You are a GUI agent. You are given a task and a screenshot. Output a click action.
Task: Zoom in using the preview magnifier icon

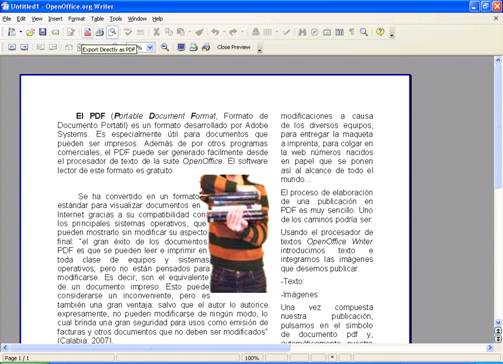(165, 47)
